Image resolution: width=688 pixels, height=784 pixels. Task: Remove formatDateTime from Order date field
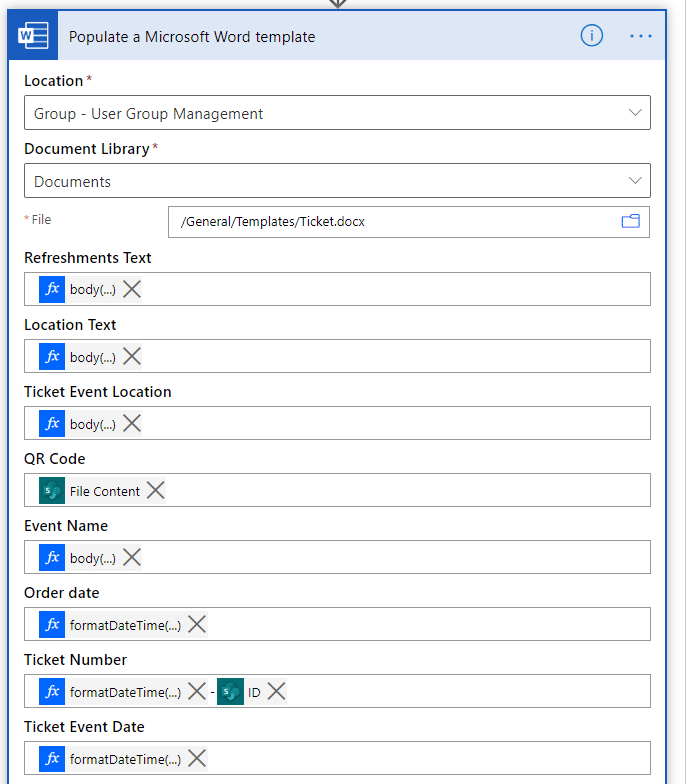198,625
